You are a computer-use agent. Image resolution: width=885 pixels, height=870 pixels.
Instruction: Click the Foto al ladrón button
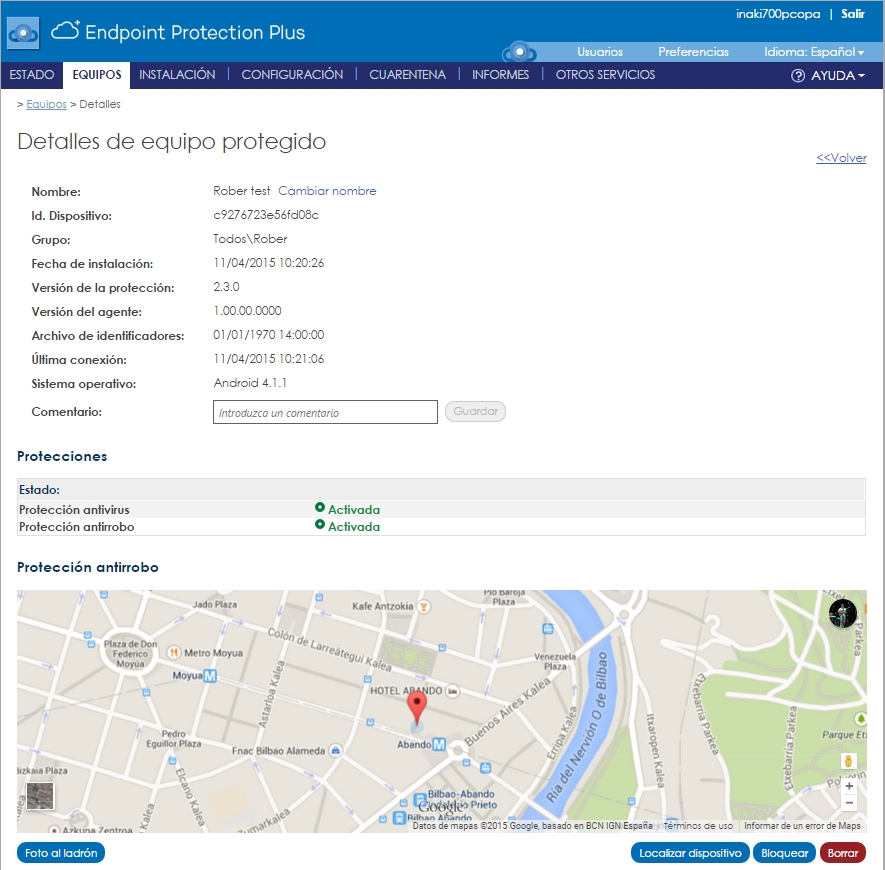pyautogui.click(x=61, y=853)
